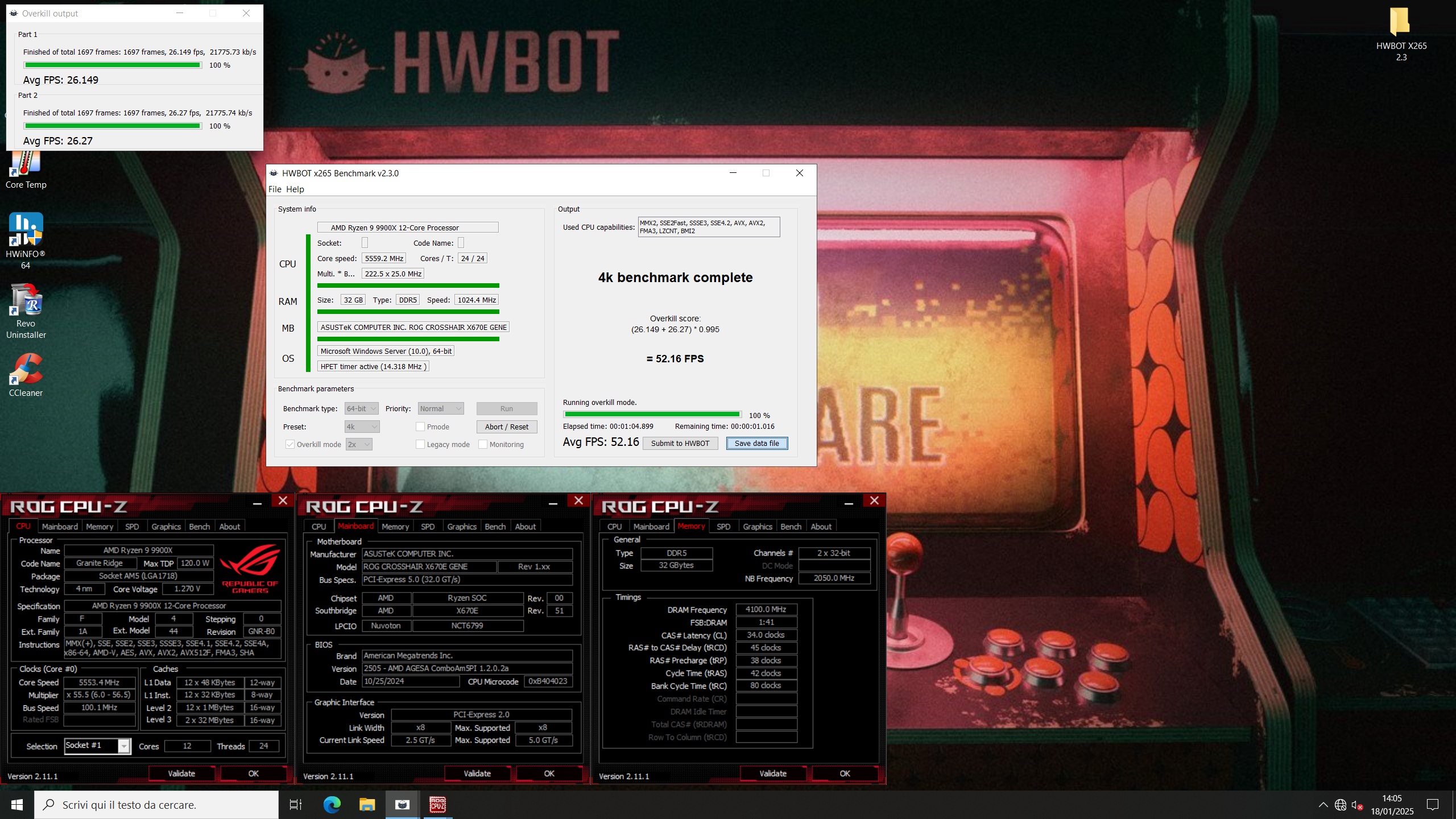The height and width of the screenshot is (819, 1456).
Task: Open network status tray icon
Action: point(1341,805)
